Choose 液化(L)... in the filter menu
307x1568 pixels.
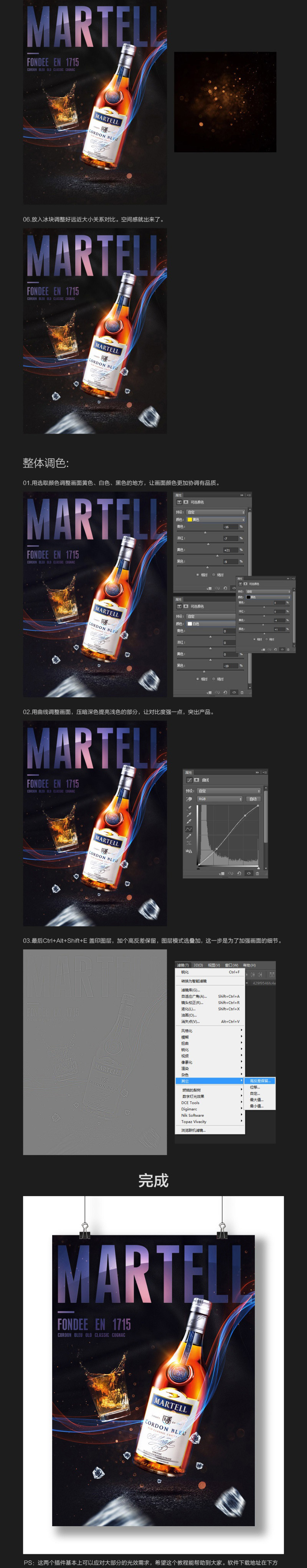[x=211, y=1008]
